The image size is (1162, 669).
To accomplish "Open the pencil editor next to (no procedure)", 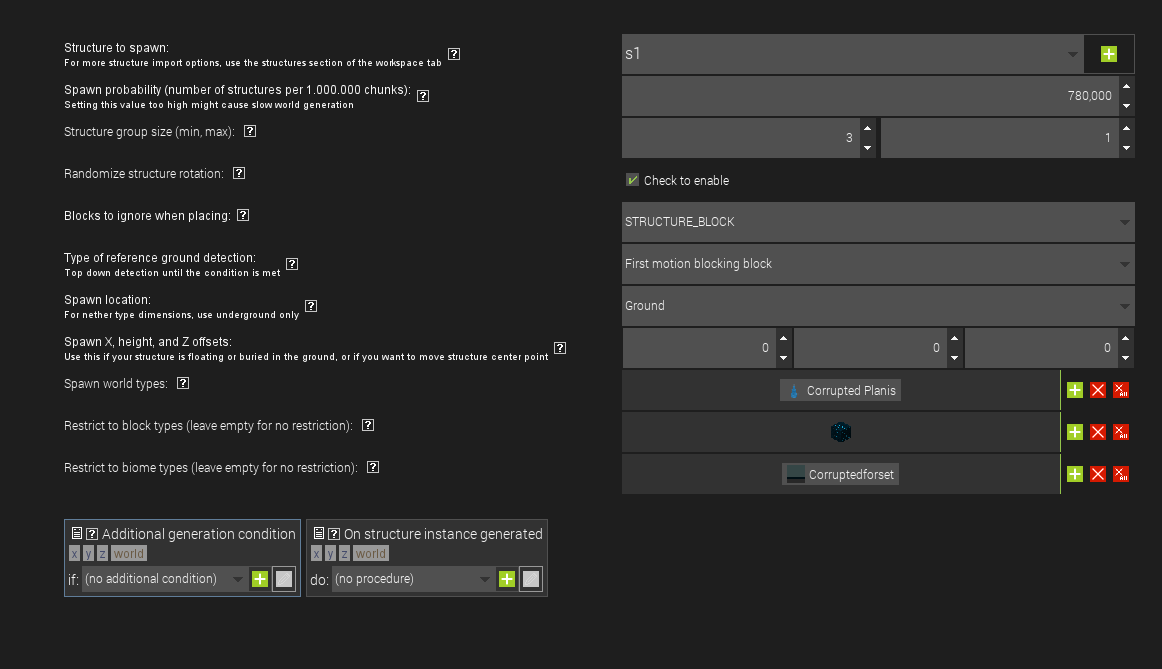I will 530,579.
